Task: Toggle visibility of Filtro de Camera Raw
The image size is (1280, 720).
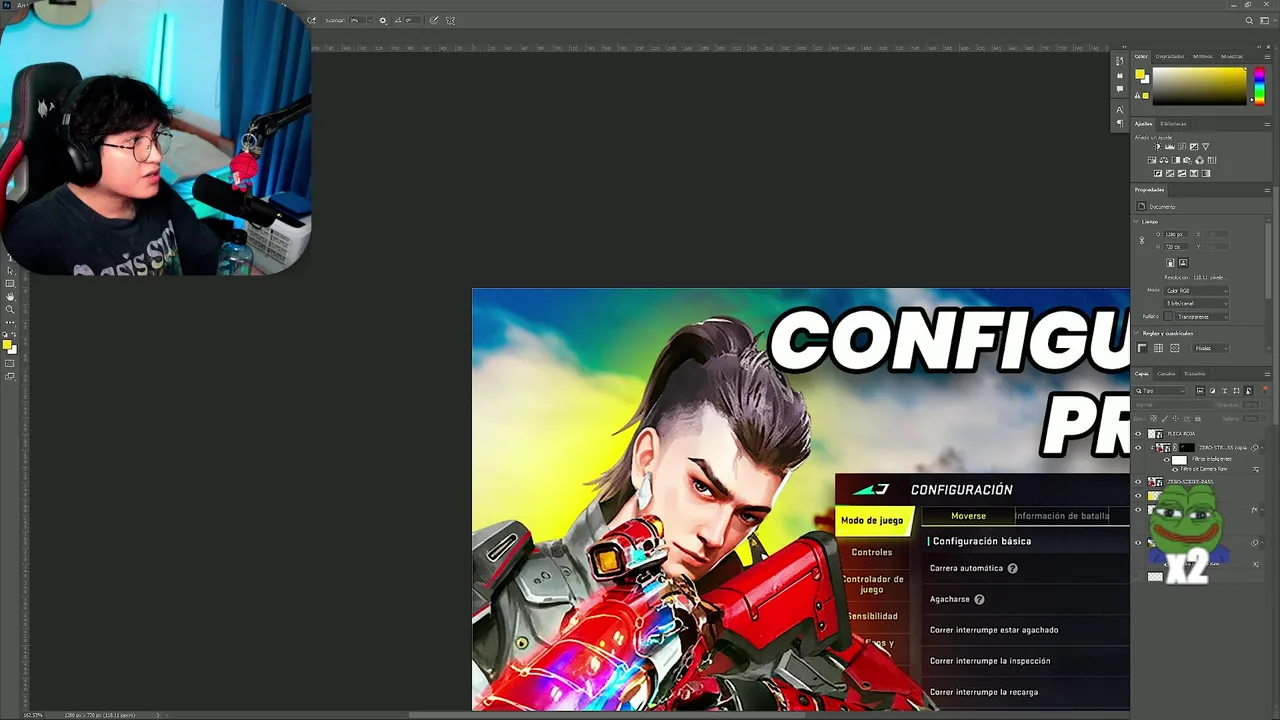Action: point(1175,470)
